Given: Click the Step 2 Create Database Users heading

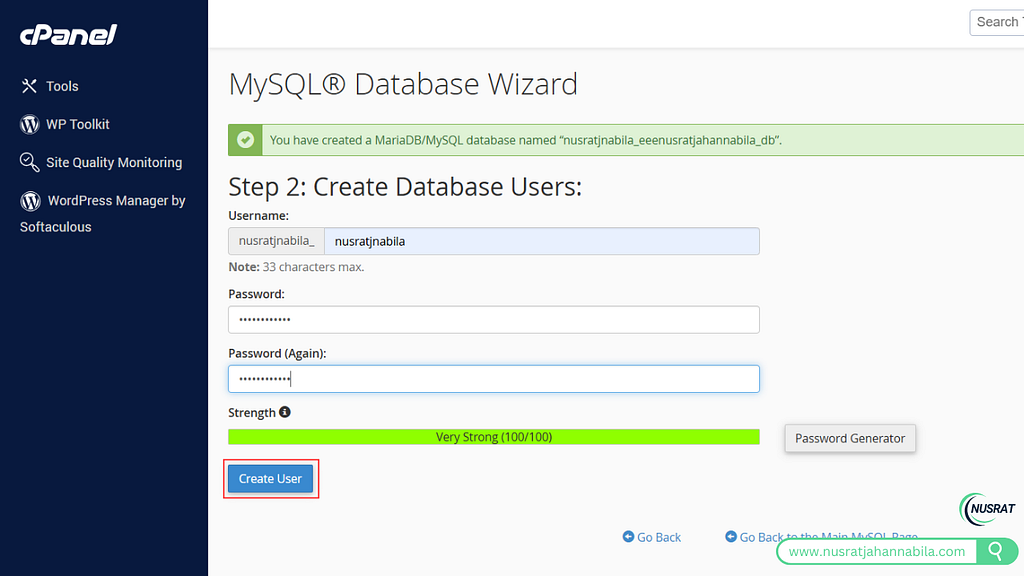Looking at the screenshot, I should 405,187.
